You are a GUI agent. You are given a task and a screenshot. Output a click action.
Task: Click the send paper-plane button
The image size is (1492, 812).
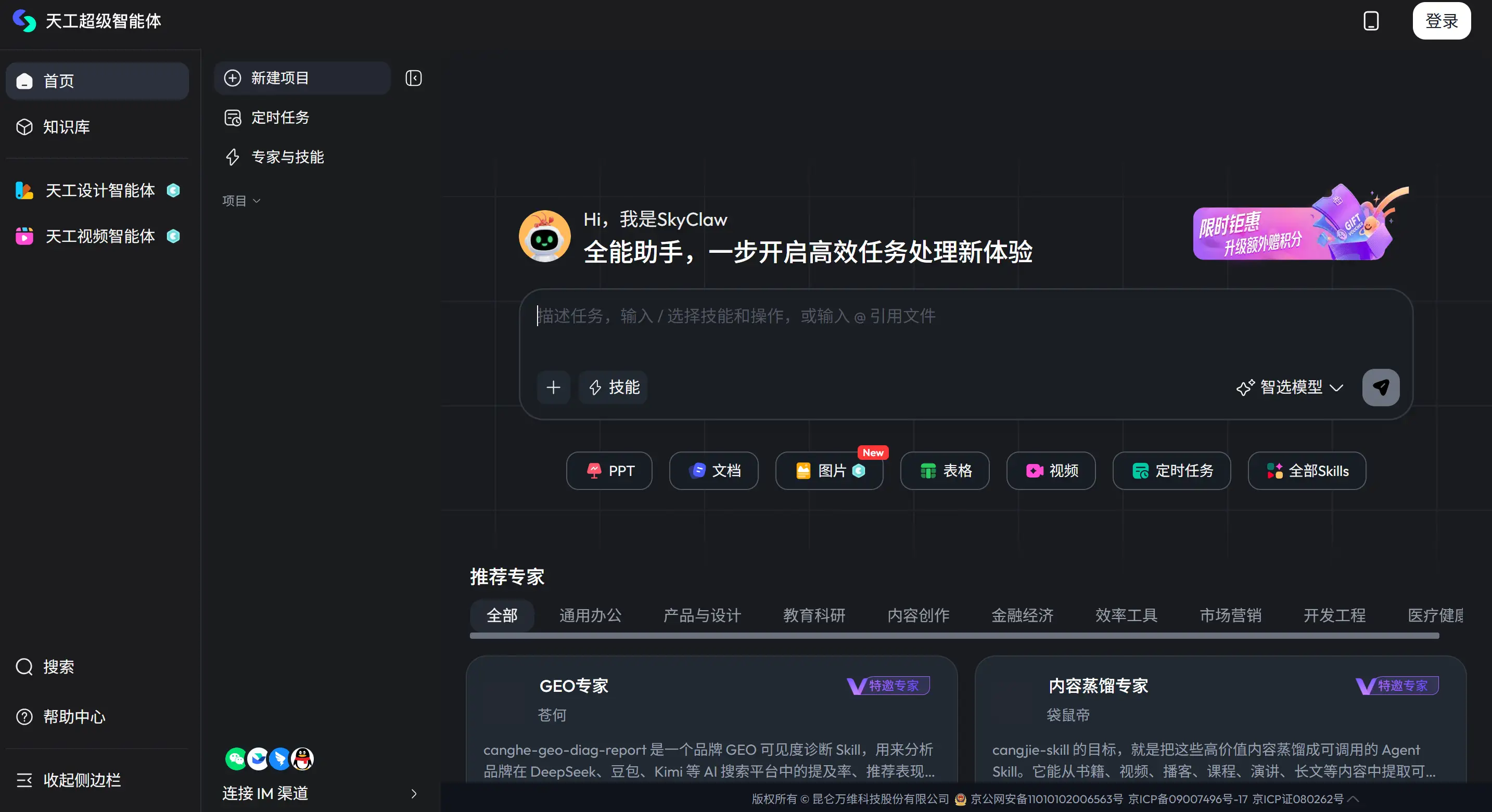(x=1380, y=387)
